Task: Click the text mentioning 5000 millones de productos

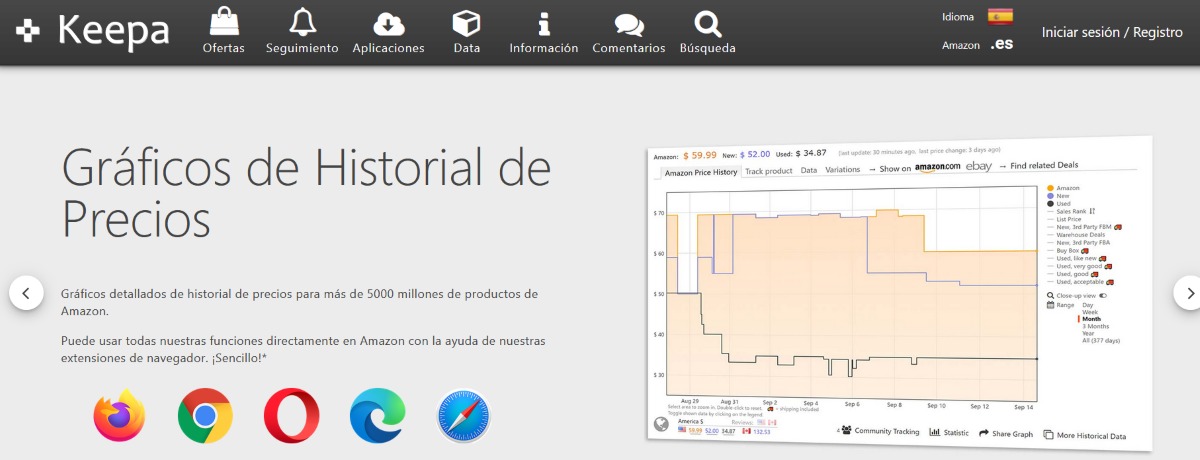Action: pyautogui.click(x=300, y=302)
